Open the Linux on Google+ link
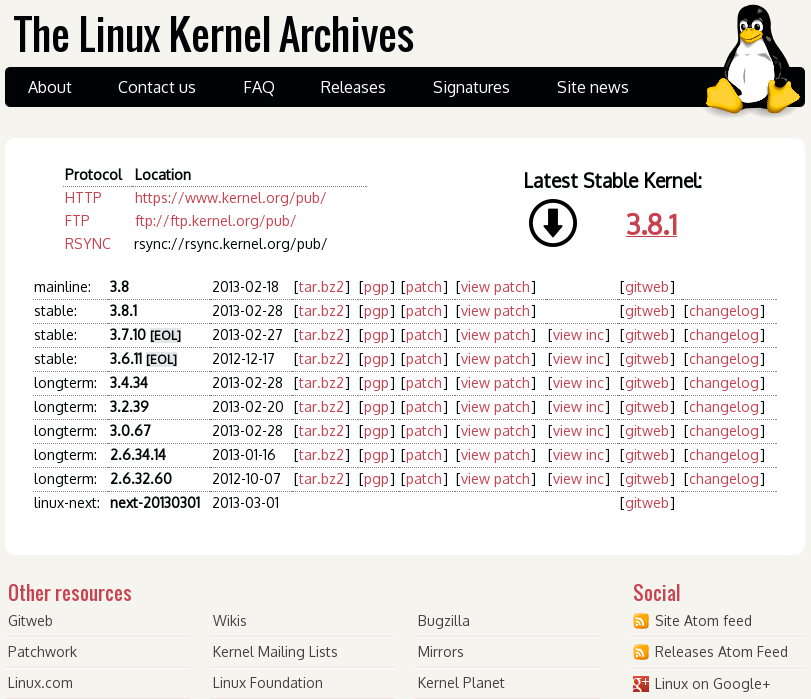 [x=712, y=684]
